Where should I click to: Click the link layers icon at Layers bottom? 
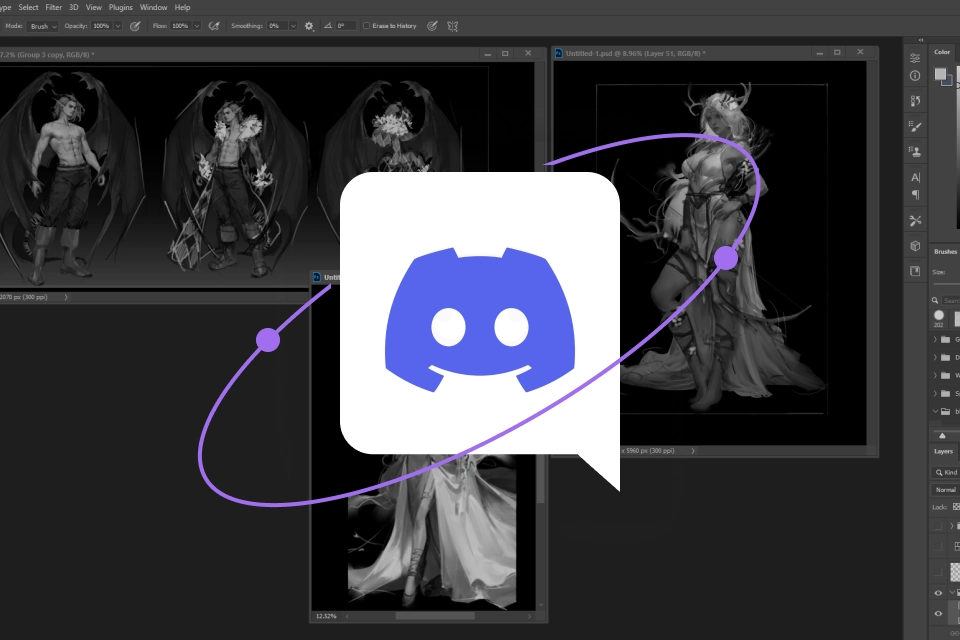[x=954, y=634]
